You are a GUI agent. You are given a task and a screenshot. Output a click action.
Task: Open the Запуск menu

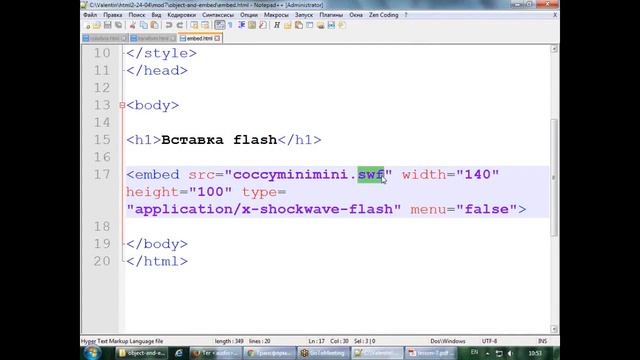(304, 15)
